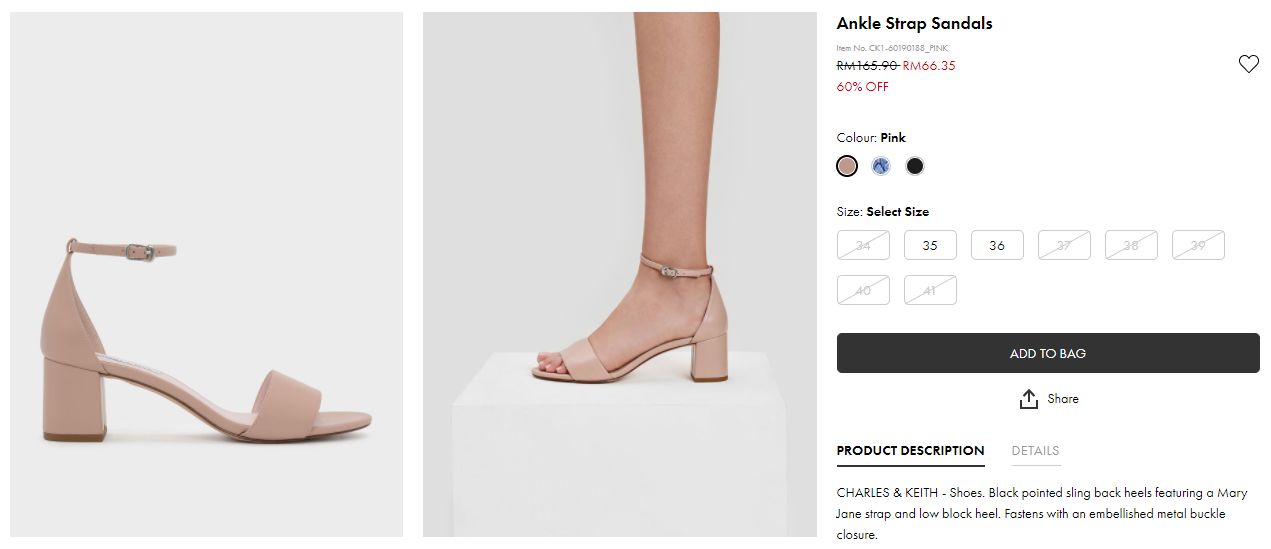1271x549 pixels.
Task: Choose crossed-out size 34
Action: coord(863,245)
